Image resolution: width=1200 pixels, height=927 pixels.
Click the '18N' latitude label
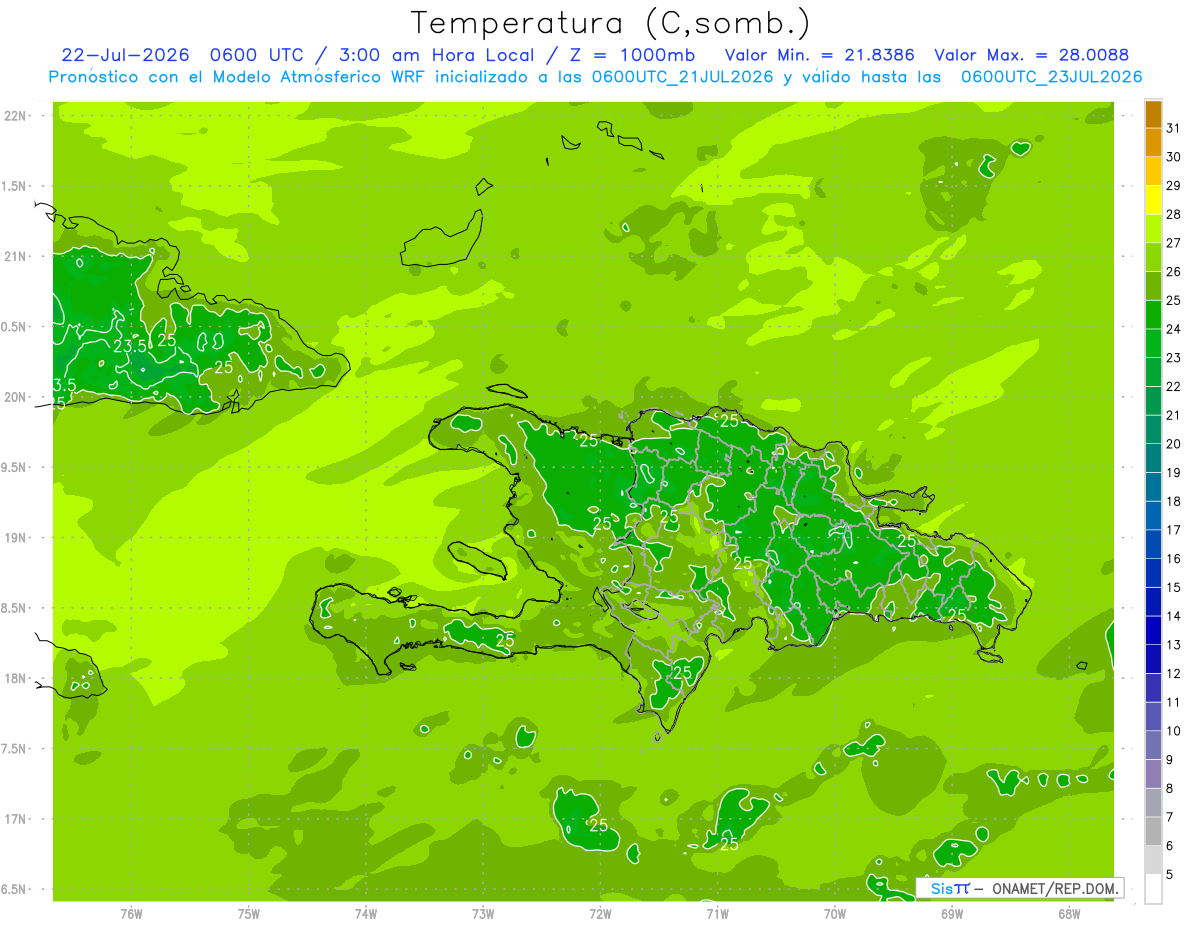[15, 679]
